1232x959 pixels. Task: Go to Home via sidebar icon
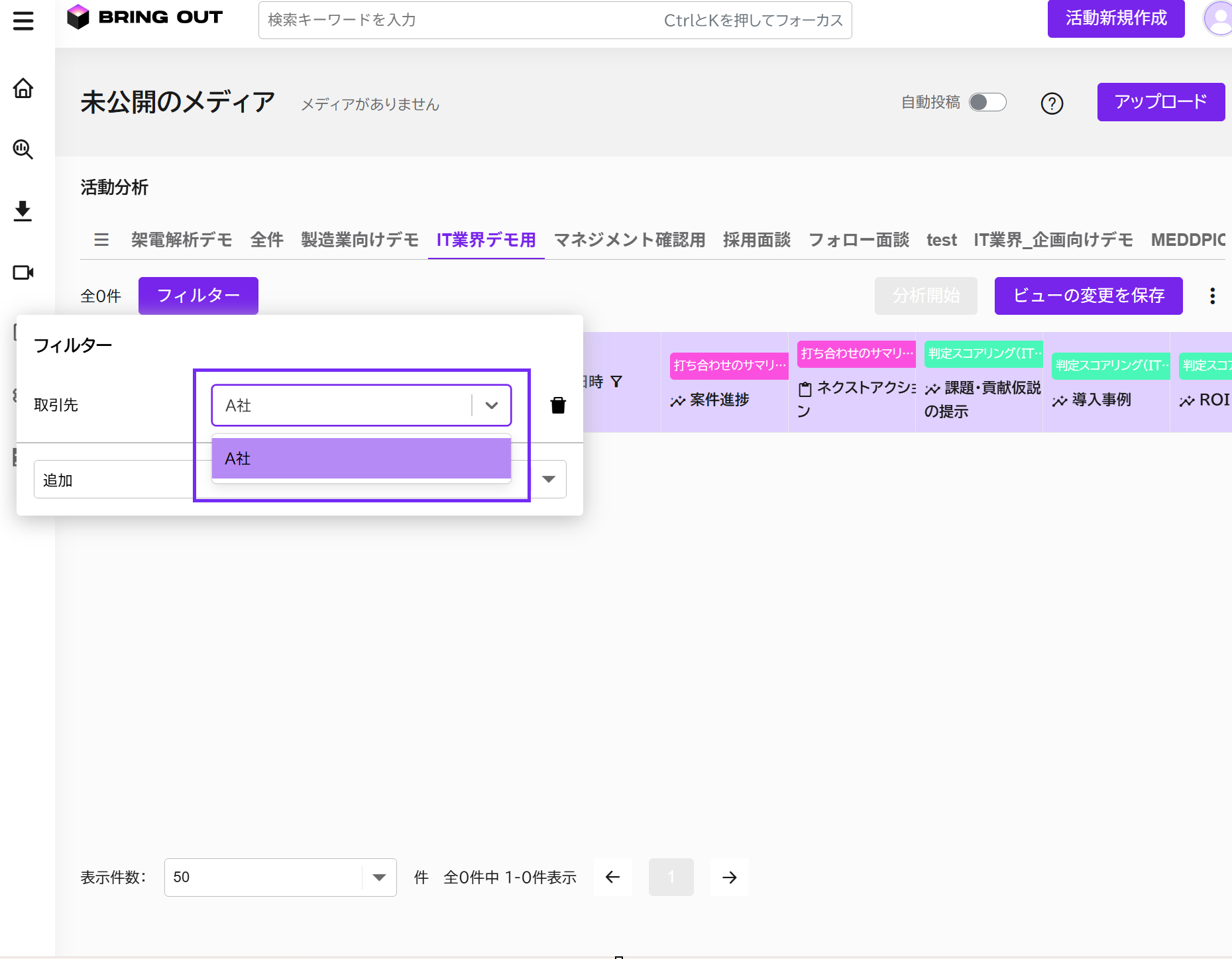pos(23,88)
